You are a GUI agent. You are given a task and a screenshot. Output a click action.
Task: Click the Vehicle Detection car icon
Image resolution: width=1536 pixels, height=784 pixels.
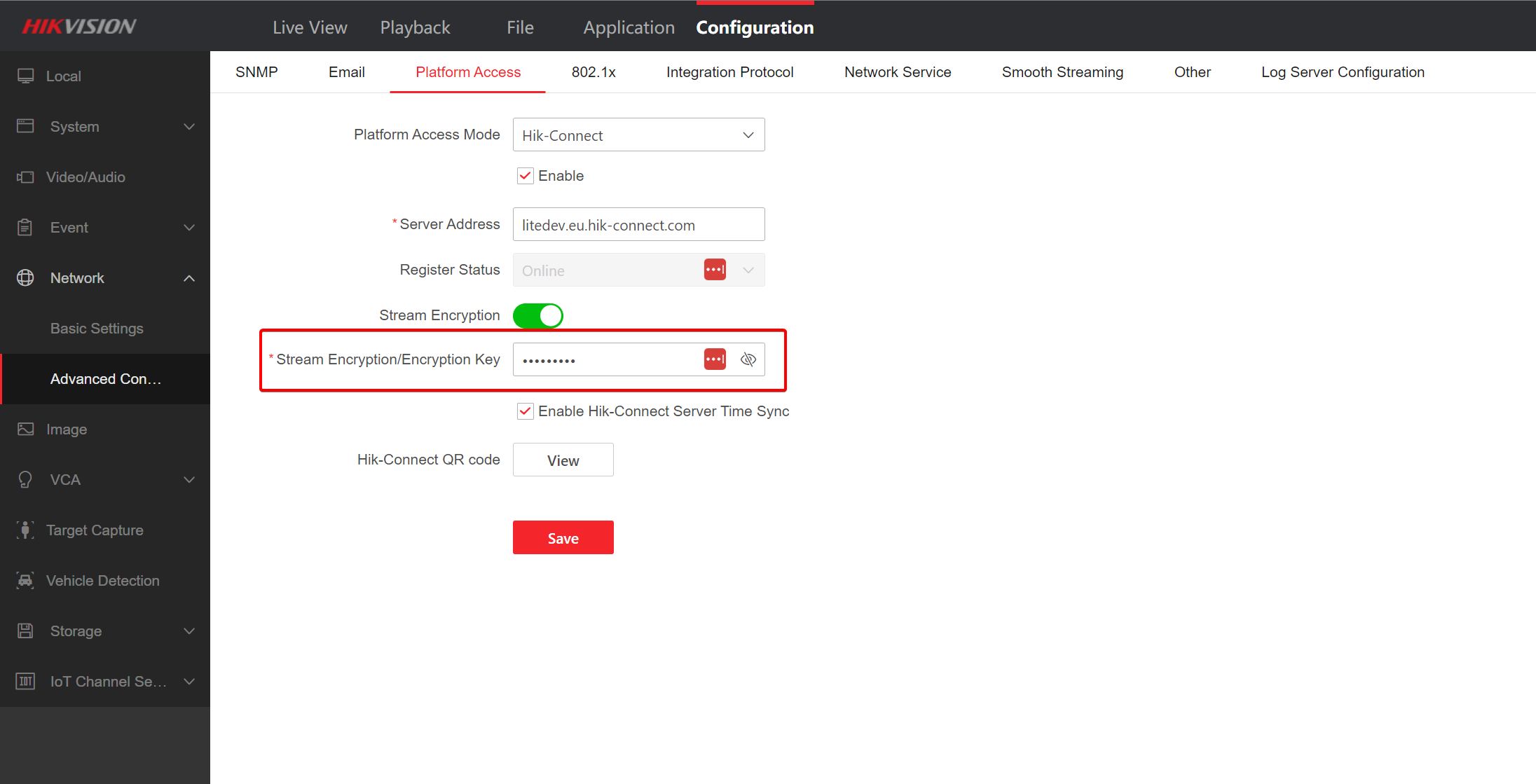pos(25,580)
